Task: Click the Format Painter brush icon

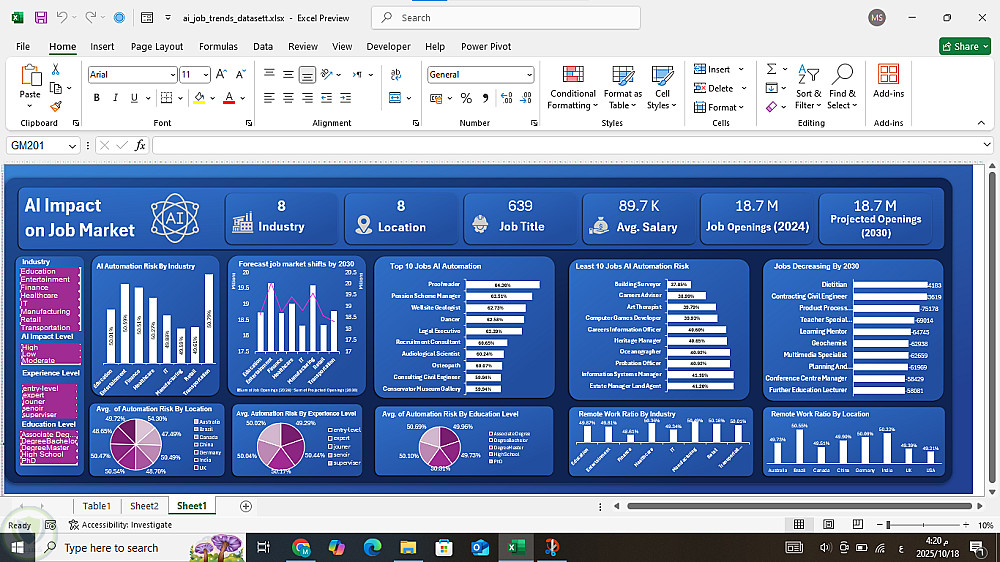Action: tap(55, 106)
